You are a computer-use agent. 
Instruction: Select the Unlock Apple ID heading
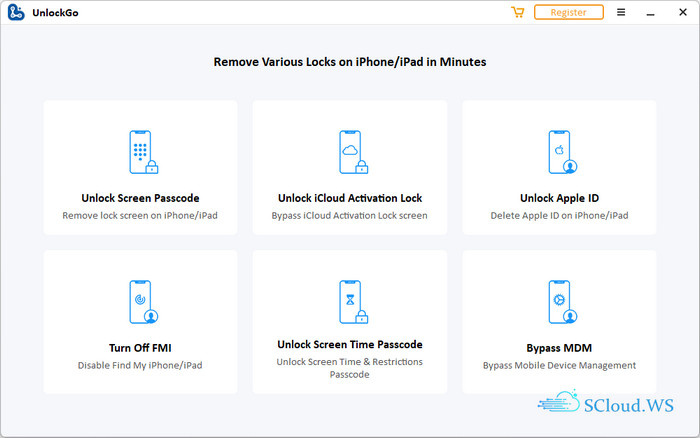click(559, 198)
